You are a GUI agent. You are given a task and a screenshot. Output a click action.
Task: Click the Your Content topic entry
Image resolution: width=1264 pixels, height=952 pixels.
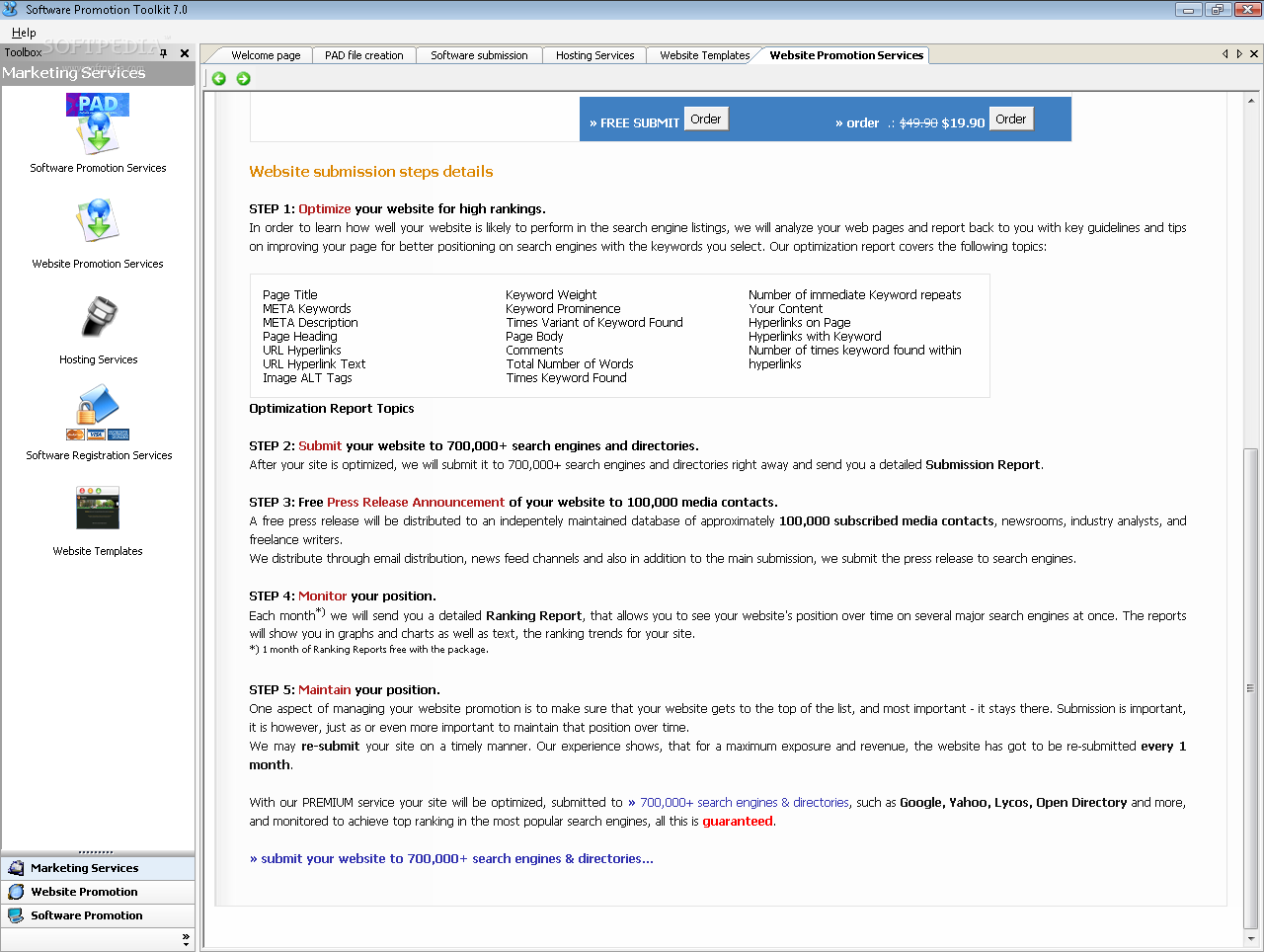click(785, 308)
